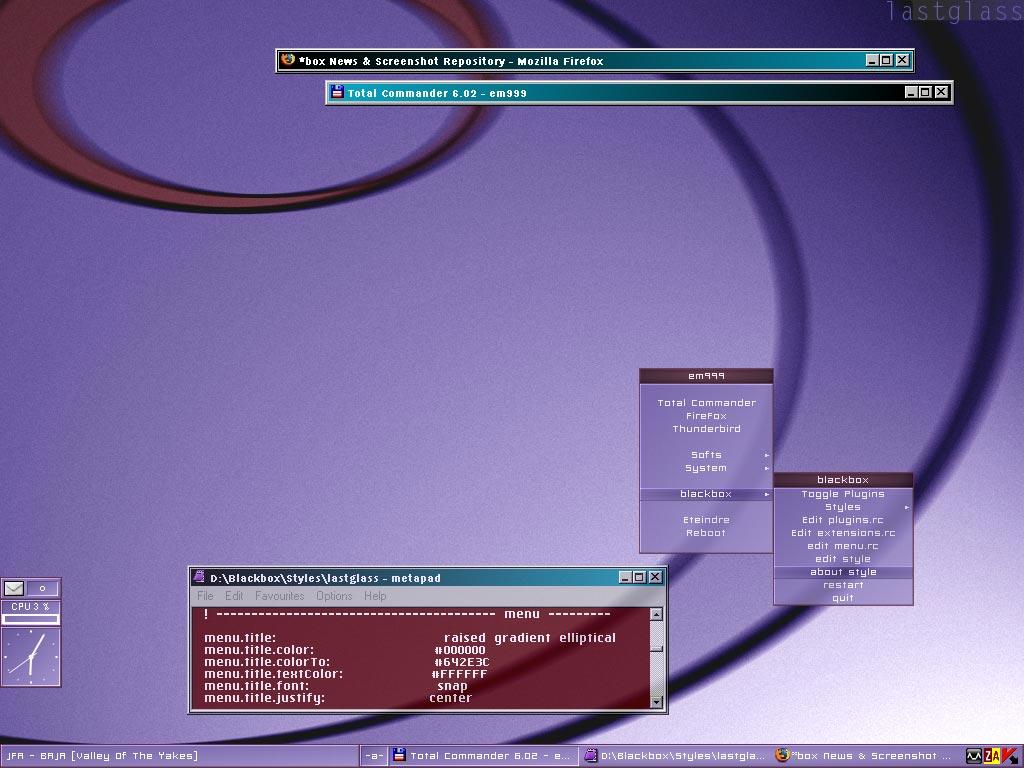Click the color value #FFFFFF in metapad
The image size is (1024, 768).
point(460,674)
